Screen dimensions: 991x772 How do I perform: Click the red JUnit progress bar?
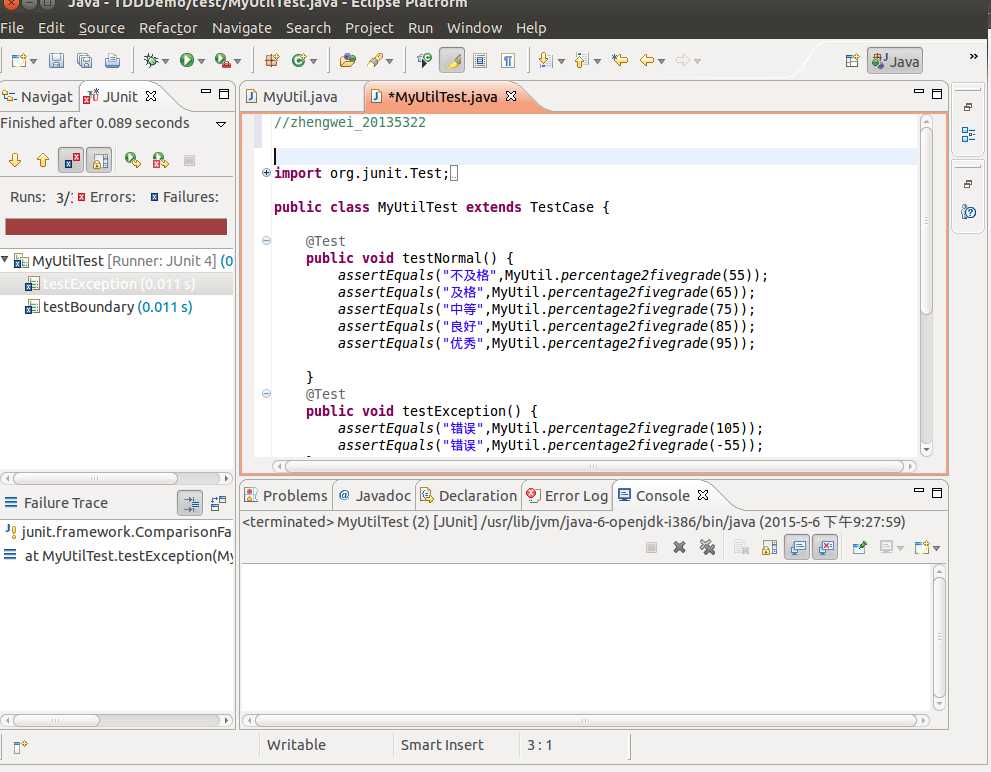point(116,227)
